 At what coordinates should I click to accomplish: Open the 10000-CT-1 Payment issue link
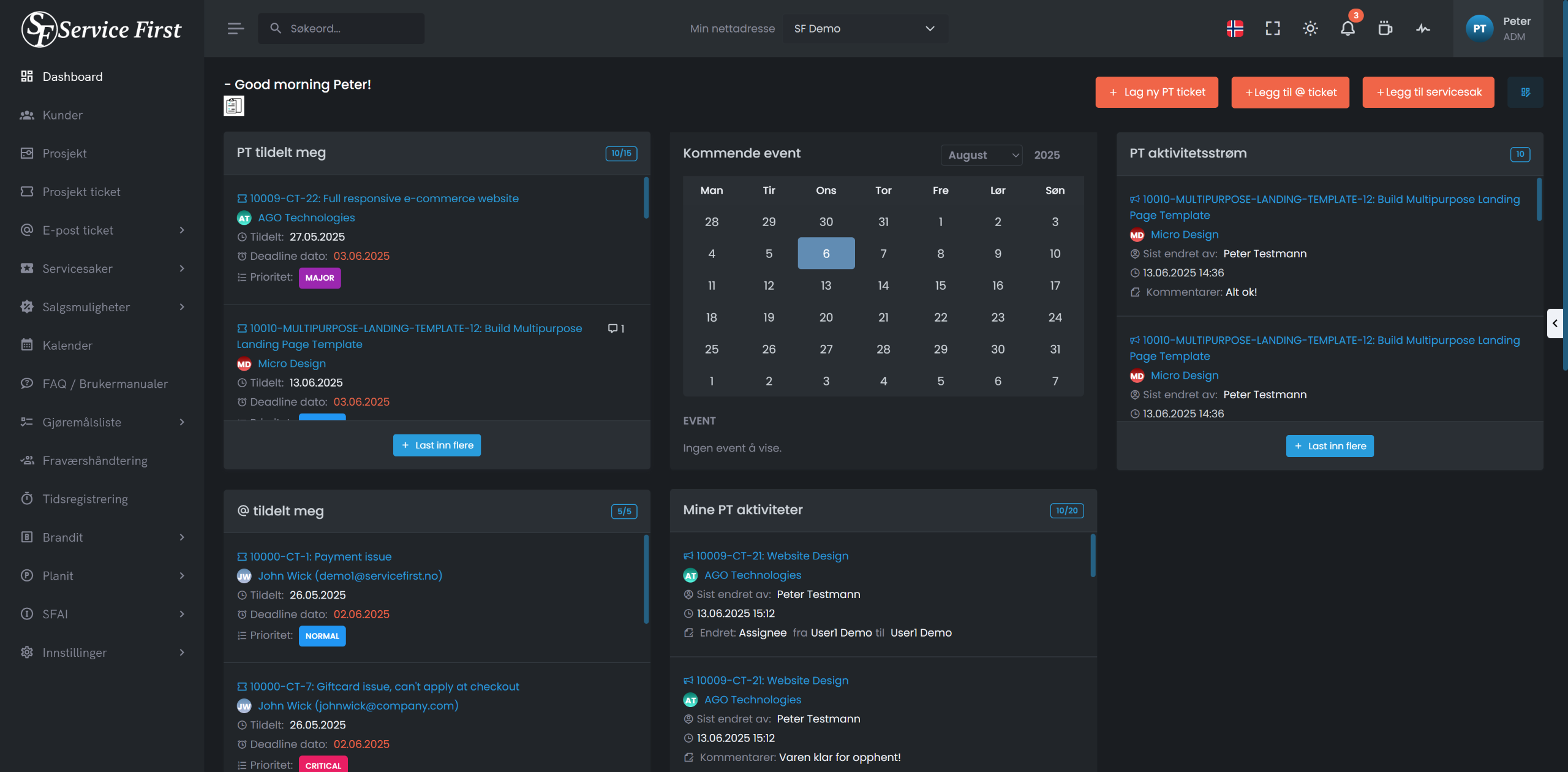click(x=320, y=556)
